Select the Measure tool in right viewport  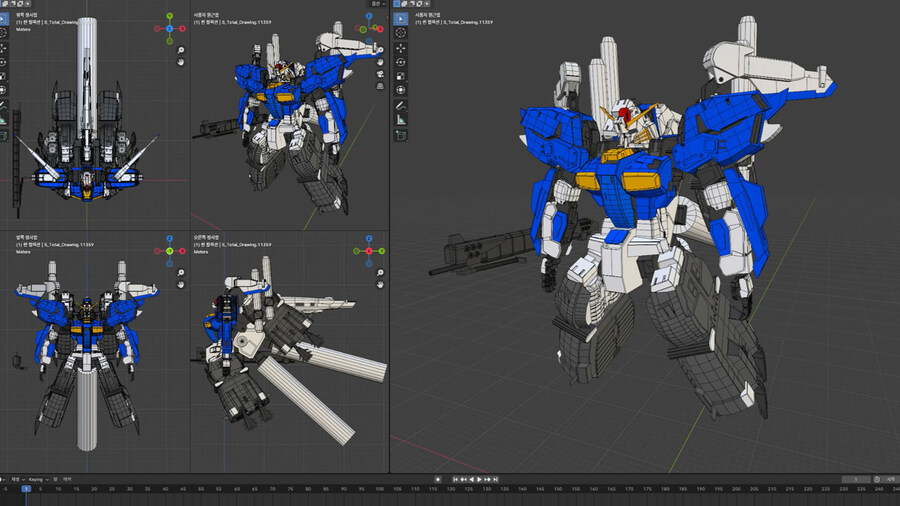(401, 120)
